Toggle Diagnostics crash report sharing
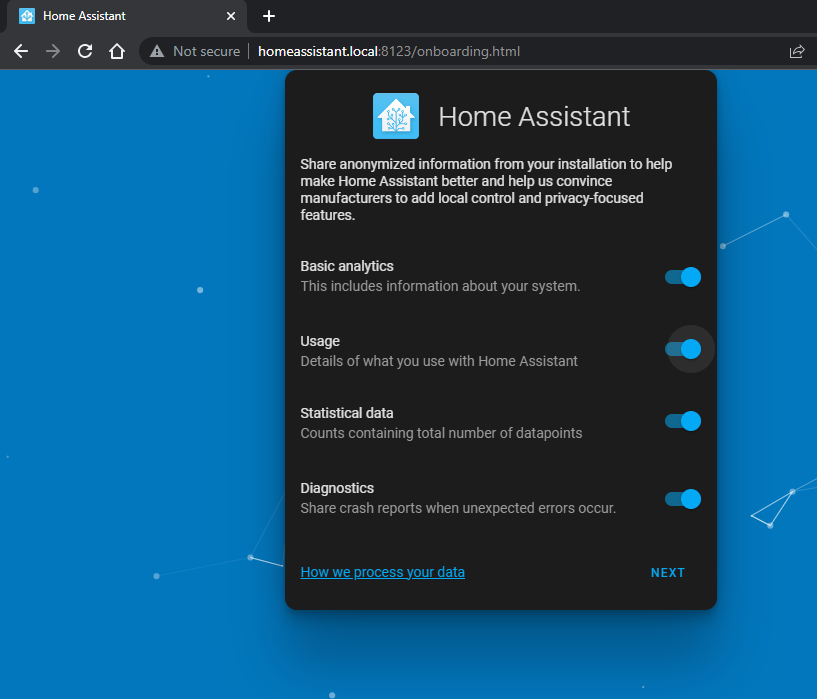The image size is (817, 699). [x=683, y=499]
